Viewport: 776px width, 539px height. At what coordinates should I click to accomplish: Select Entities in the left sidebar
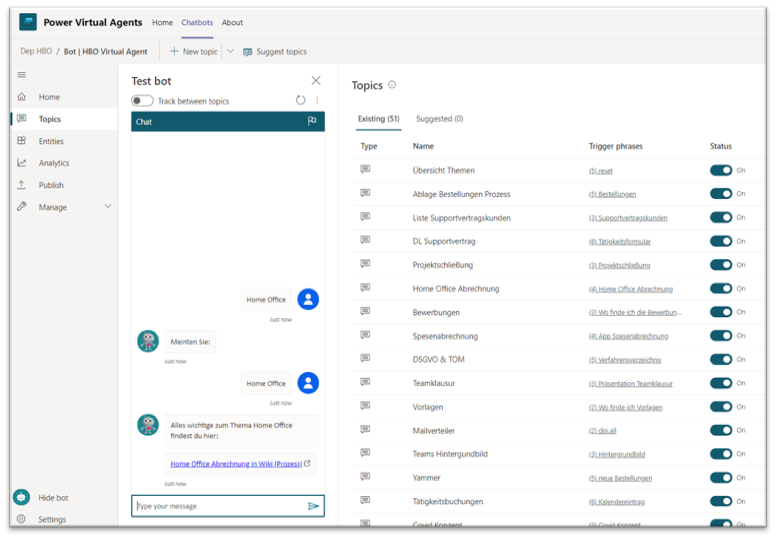(64, 141)
